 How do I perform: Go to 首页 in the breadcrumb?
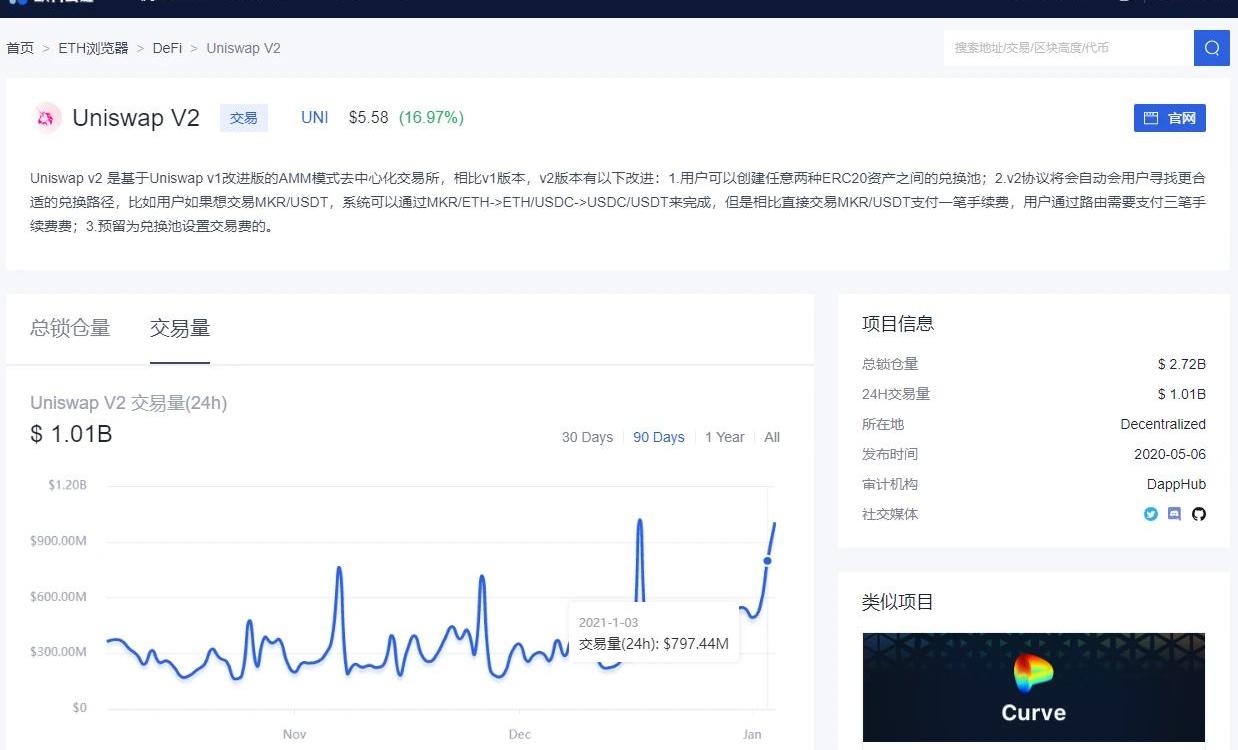click(x=20, y=48)
